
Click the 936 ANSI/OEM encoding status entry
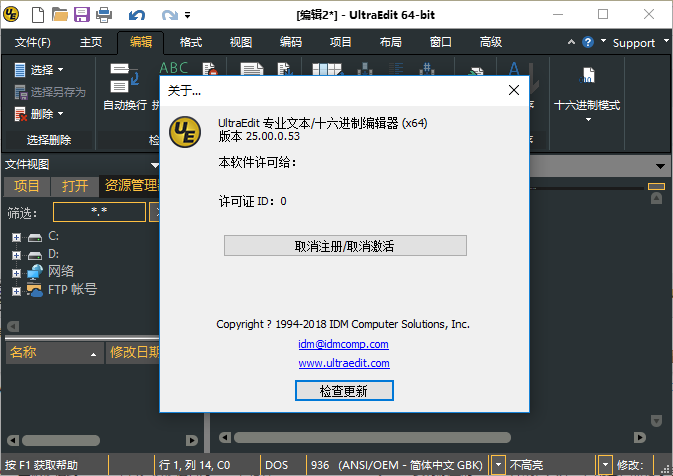click(397, 465)
